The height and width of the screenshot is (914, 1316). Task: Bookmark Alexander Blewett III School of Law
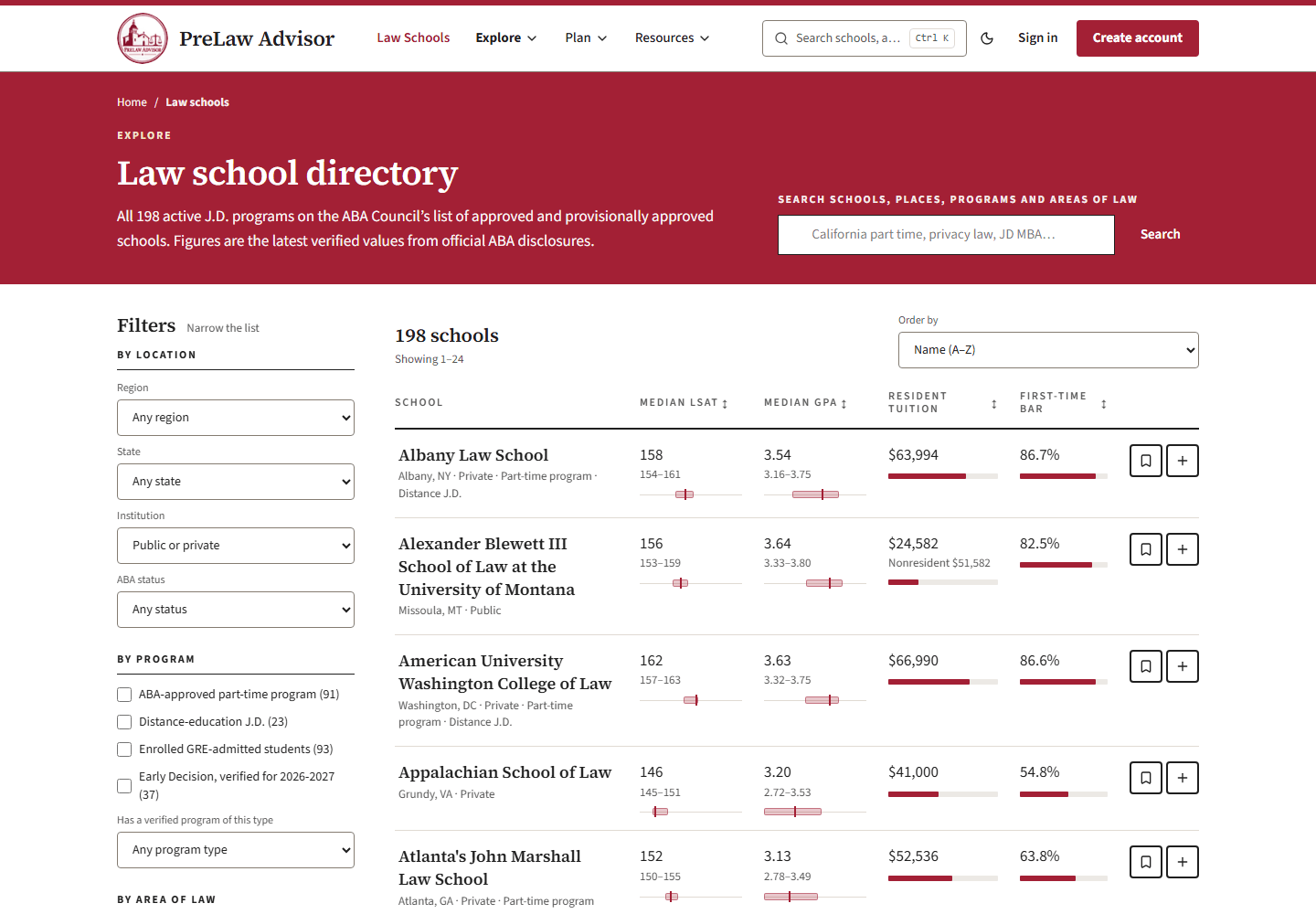click(1146, 549)
